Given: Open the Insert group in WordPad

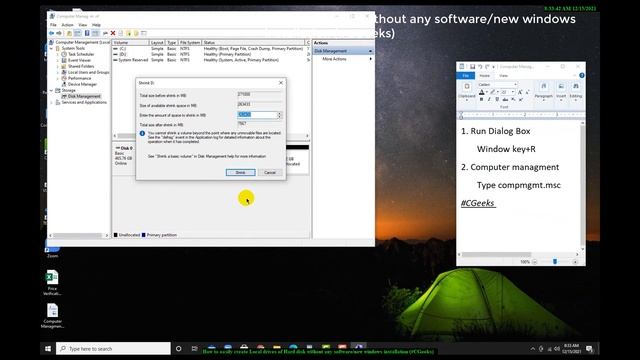Looking at the screenshot, I should 561,91.
